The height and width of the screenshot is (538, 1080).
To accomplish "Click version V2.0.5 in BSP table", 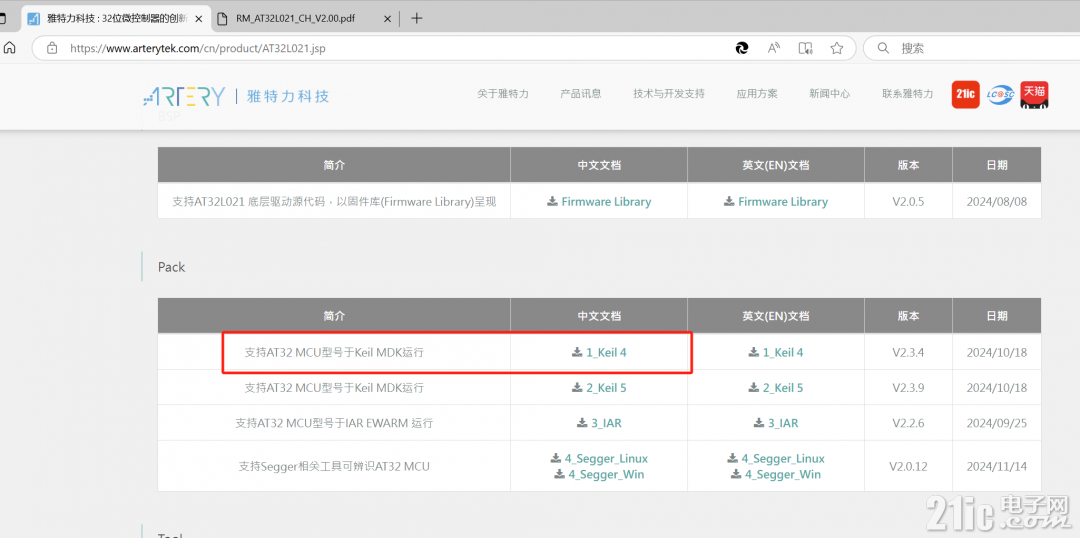I will click(x=908, y=202).
